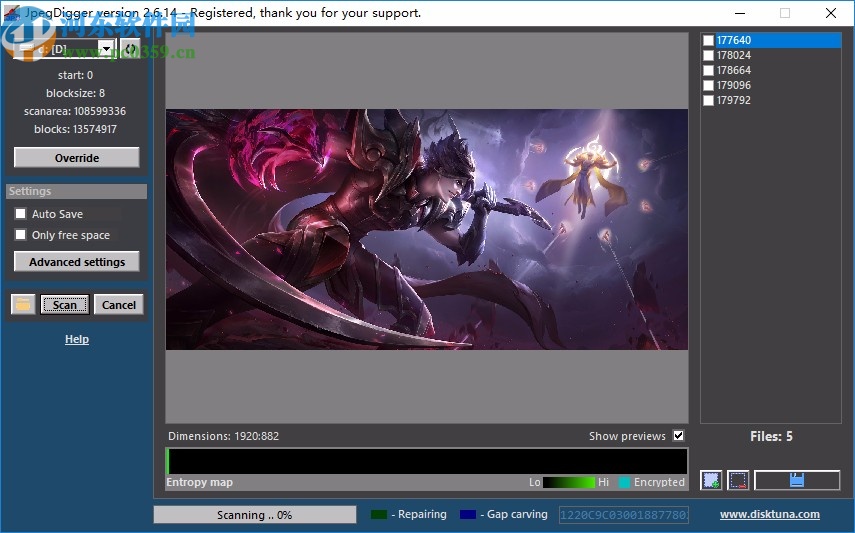This screenshot has height=533, width=855.
Task: Tick the Only free space checkbox
Action: coord(20,235)
